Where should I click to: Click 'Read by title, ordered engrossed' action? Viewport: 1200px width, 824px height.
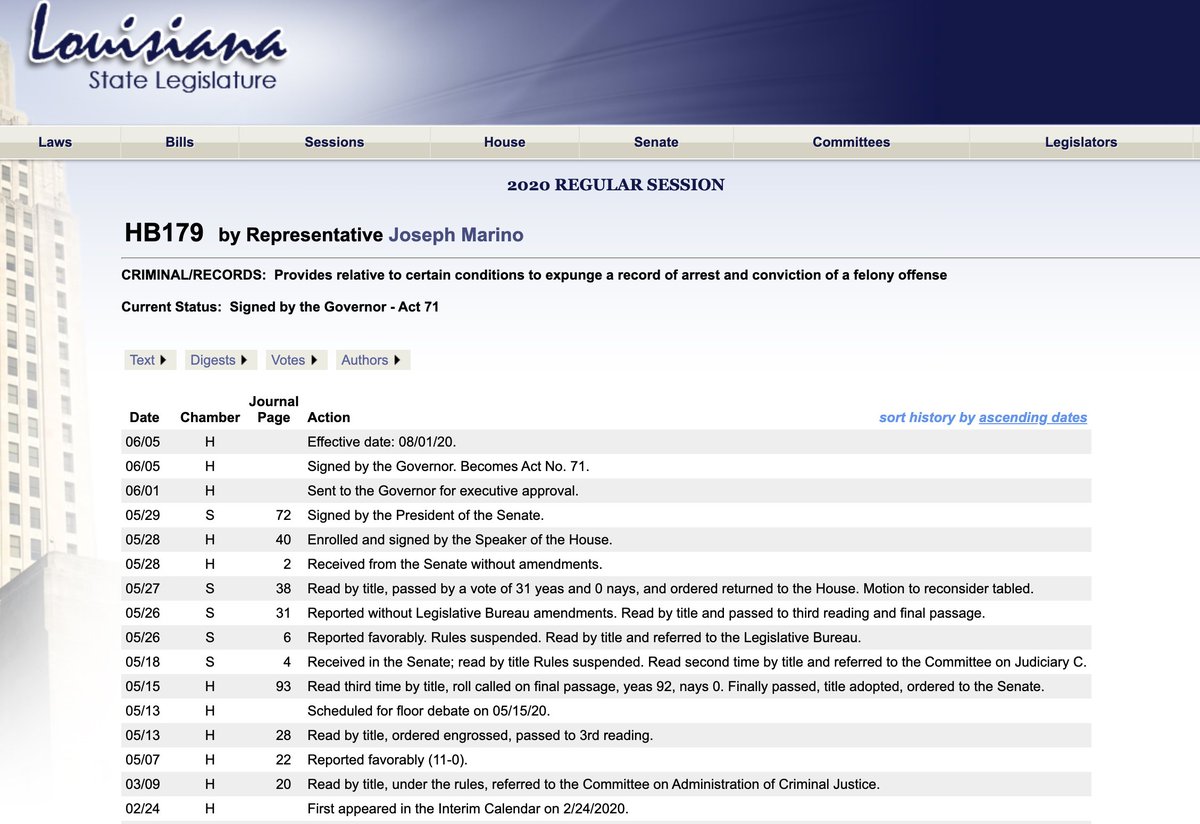pyautogui.click(x=480, y=735)
